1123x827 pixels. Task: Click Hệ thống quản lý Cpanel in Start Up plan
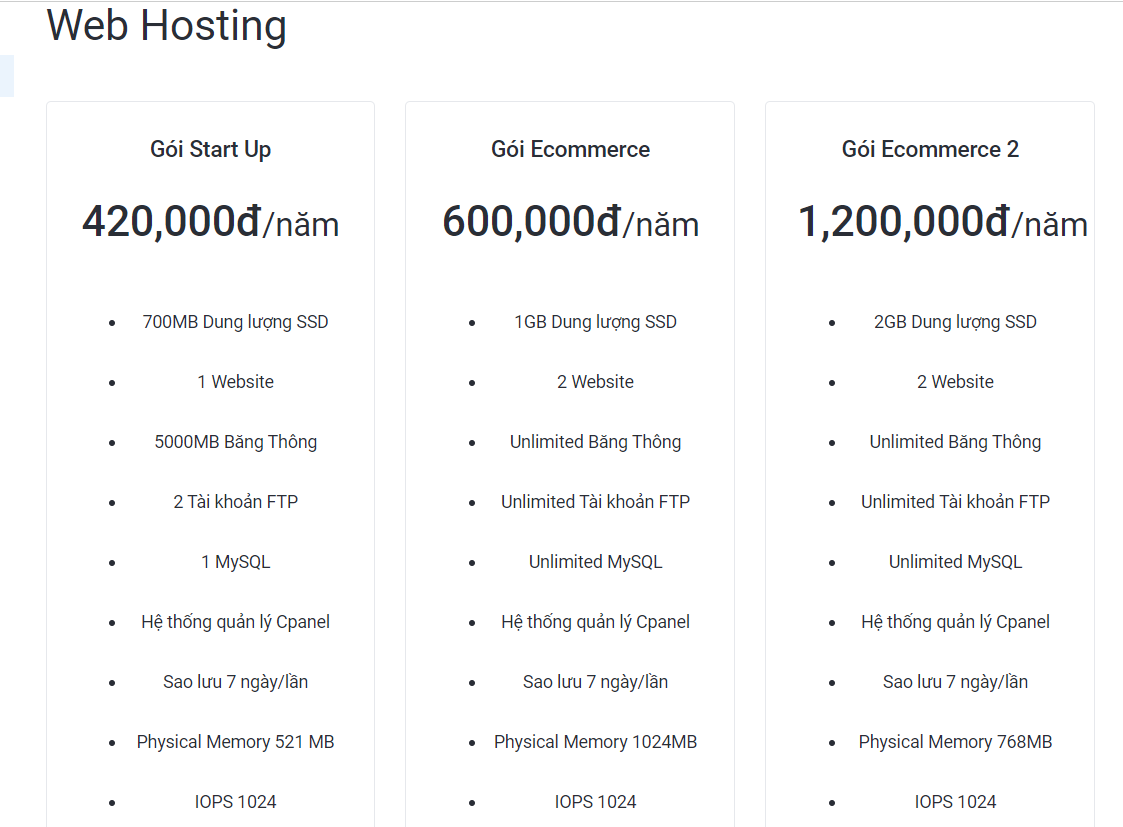click(235, 622)
